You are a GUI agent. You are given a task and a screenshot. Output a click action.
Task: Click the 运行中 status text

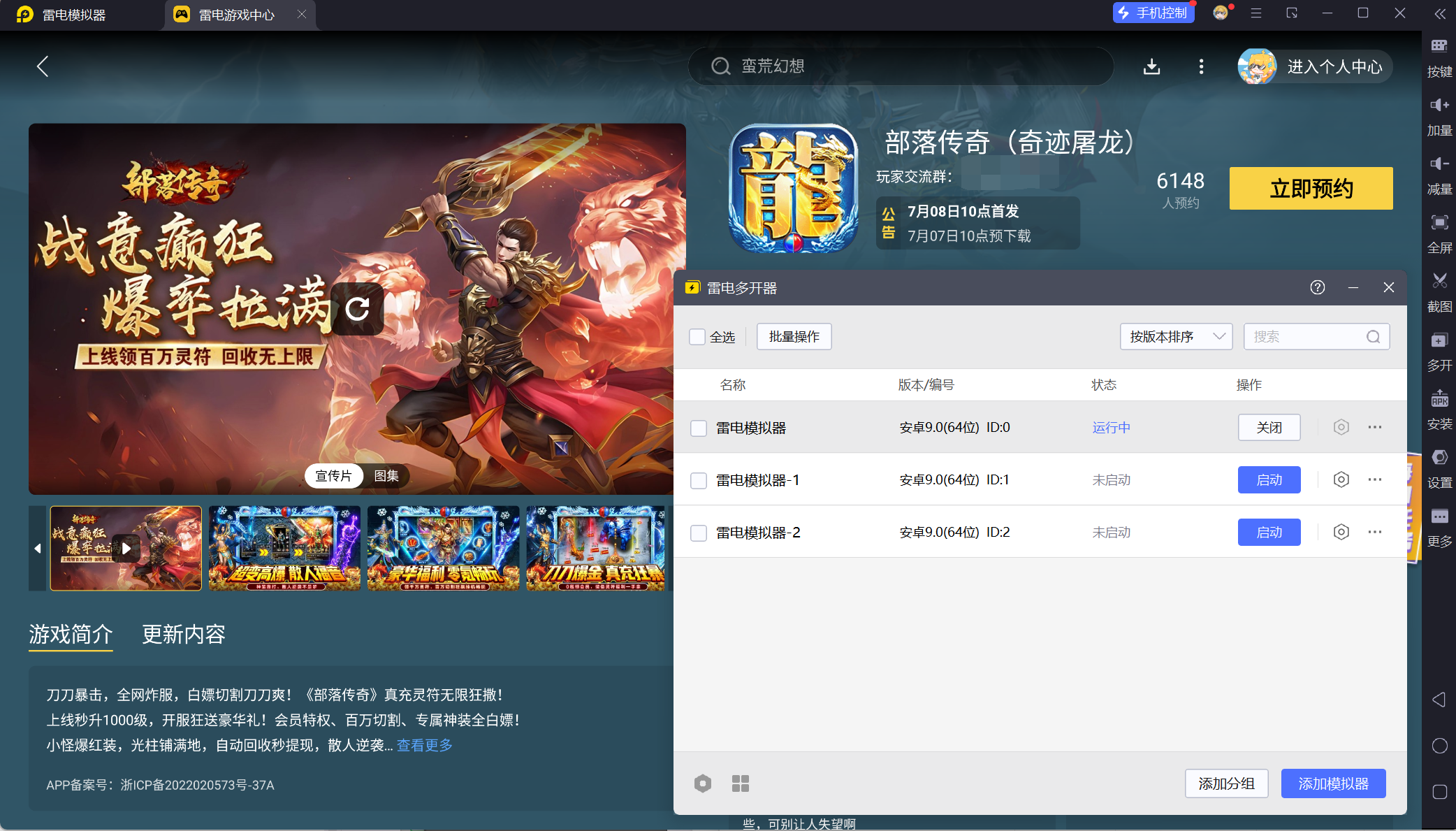coord(1111,428)
